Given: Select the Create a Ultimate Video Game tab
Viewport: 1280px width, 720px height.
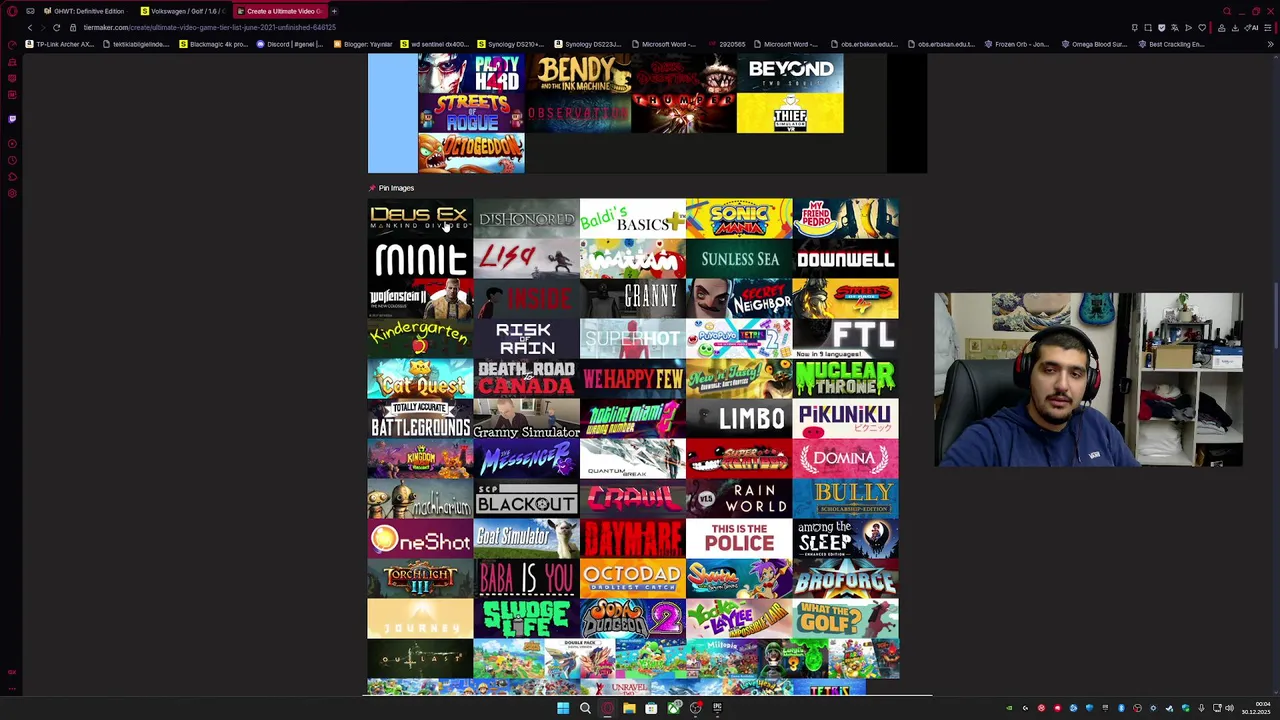Looking at the screenshot, I should tap(280, 11).
